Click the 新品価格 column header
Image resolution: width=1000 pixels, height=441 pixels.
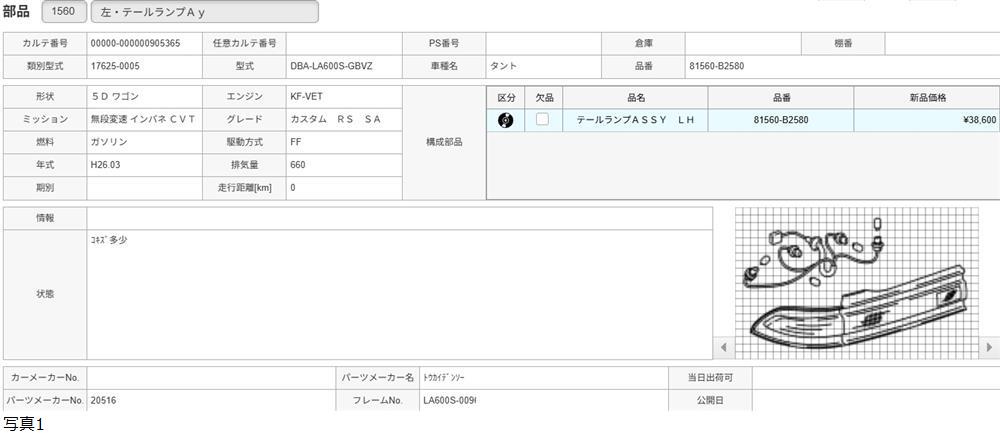point(926,97)
